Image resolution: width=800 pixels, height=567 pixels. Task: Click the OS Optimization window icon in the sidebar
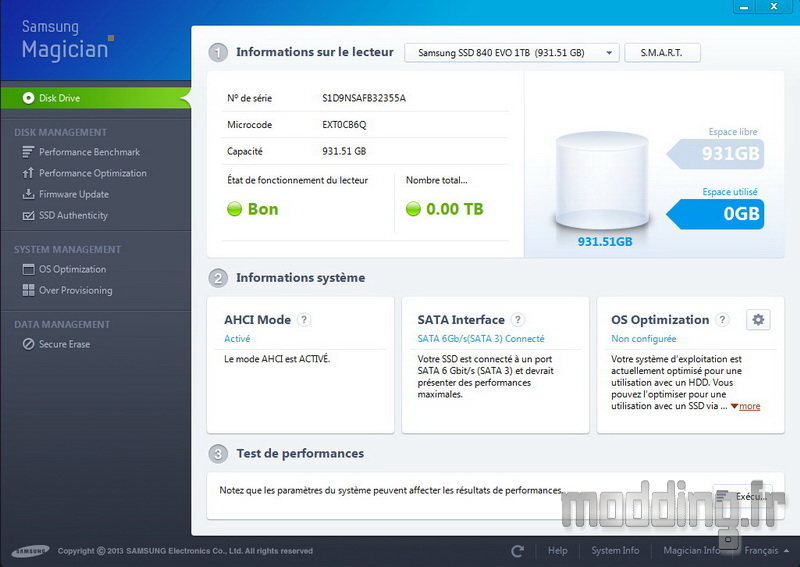28,269
